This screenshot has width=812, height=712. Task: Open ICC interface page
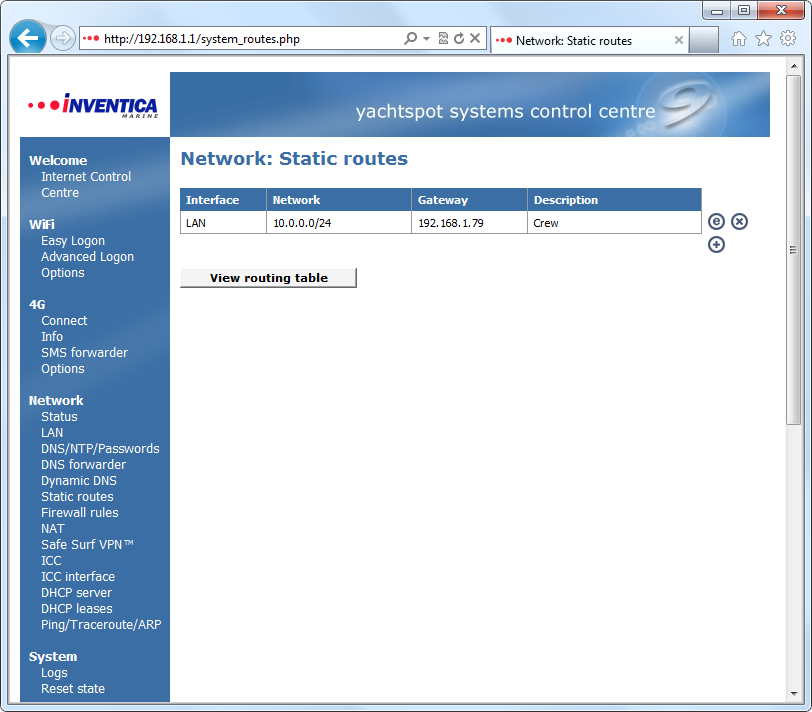(x=78, y=577)
